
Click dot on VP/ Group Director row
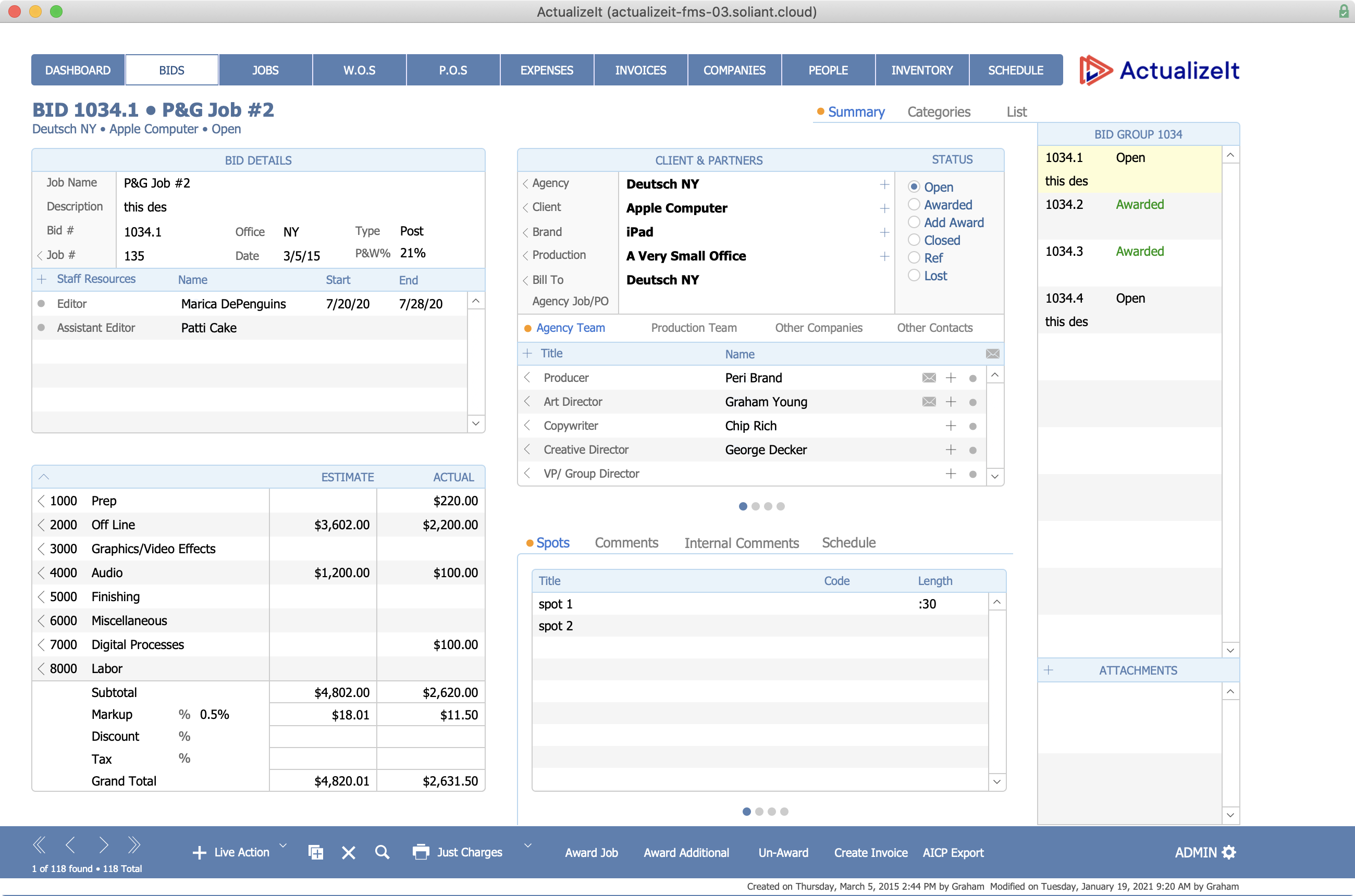click(972, 474)
